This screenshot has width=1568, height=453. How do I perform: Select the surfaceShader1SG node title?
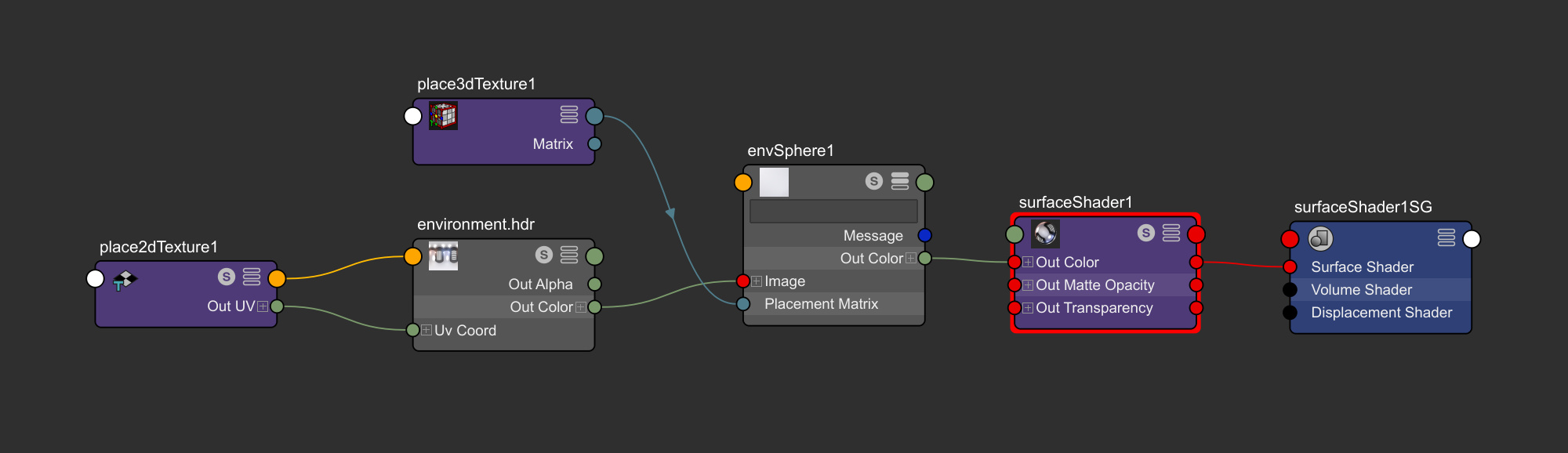point(1363,207)
